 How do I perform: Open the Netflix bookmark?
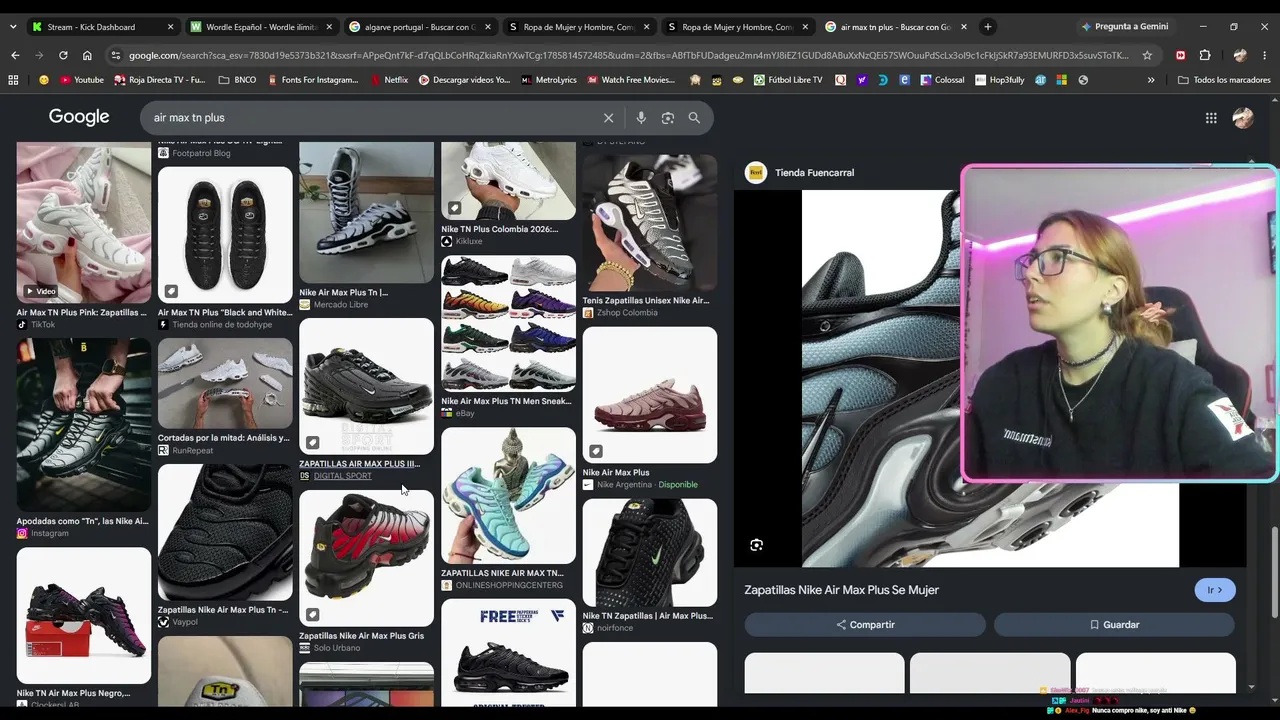389,80
